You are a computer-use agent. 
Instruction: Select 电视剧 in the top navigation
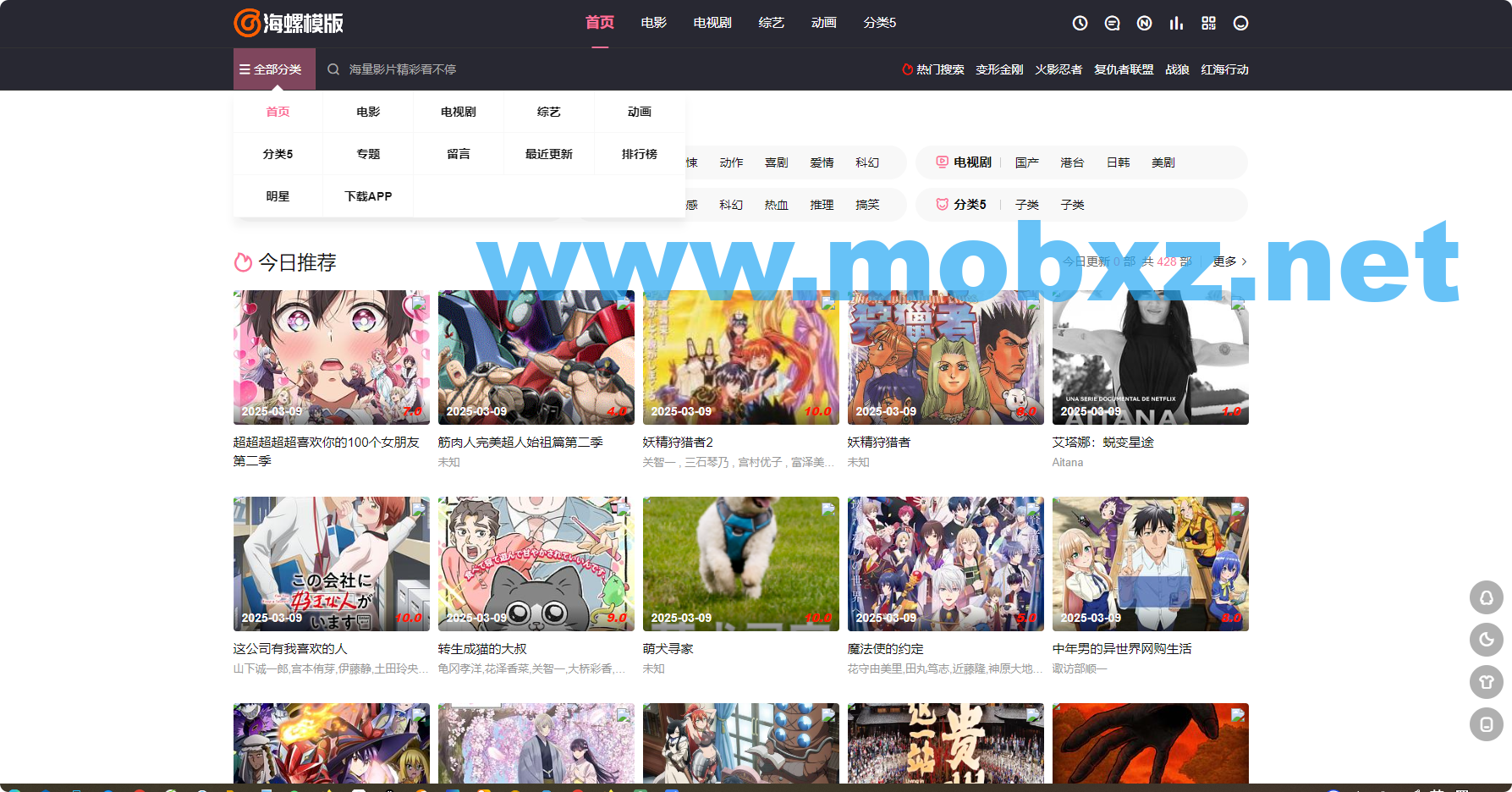point(712,23)
